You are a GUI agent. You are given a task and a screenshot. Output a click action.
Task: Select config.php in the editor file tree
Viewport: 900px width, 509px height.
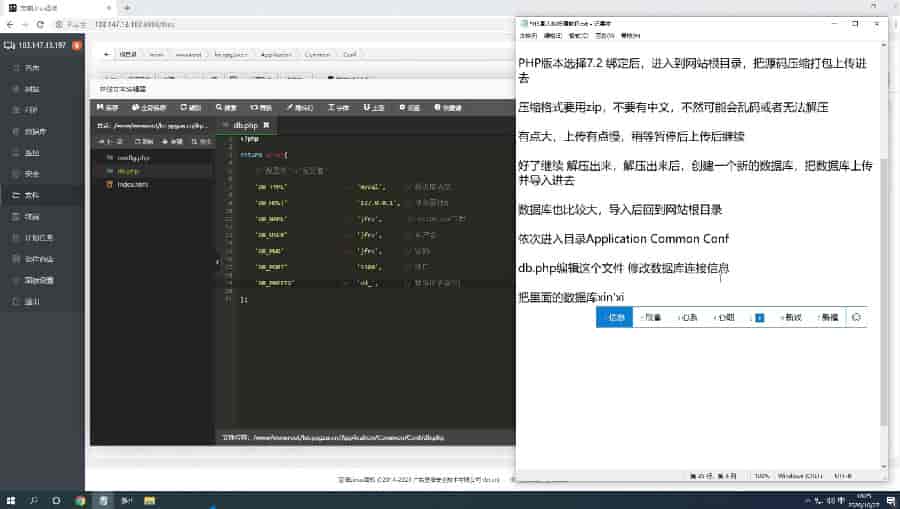tap(133, 158)
